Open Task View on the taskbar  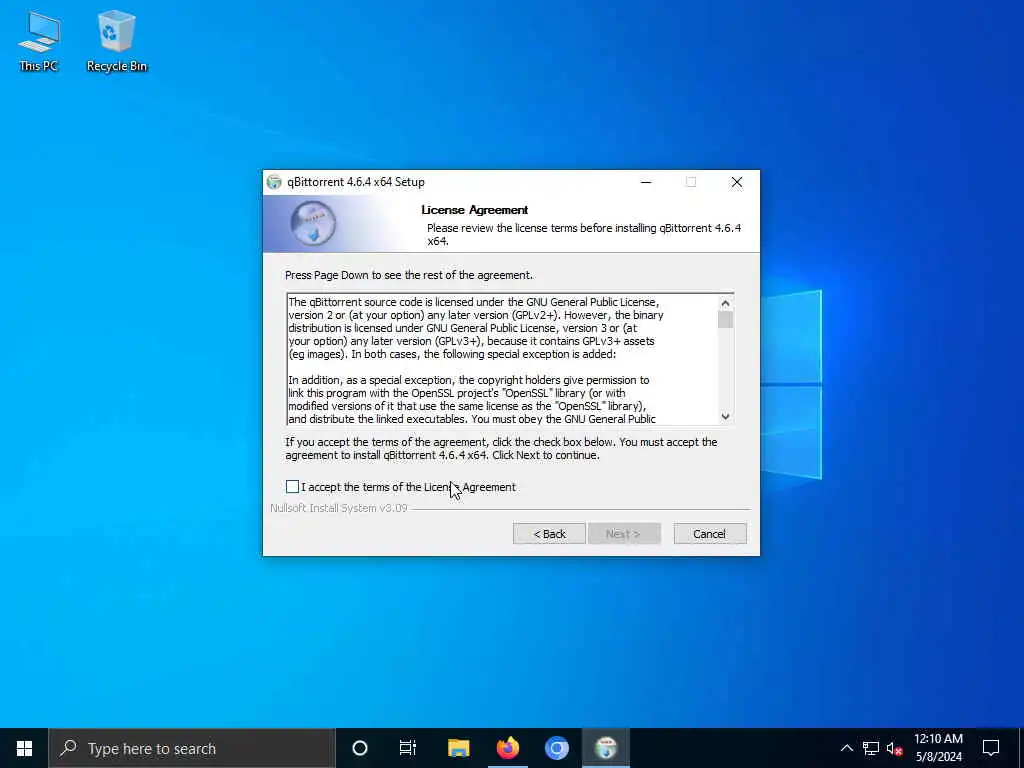408,748
